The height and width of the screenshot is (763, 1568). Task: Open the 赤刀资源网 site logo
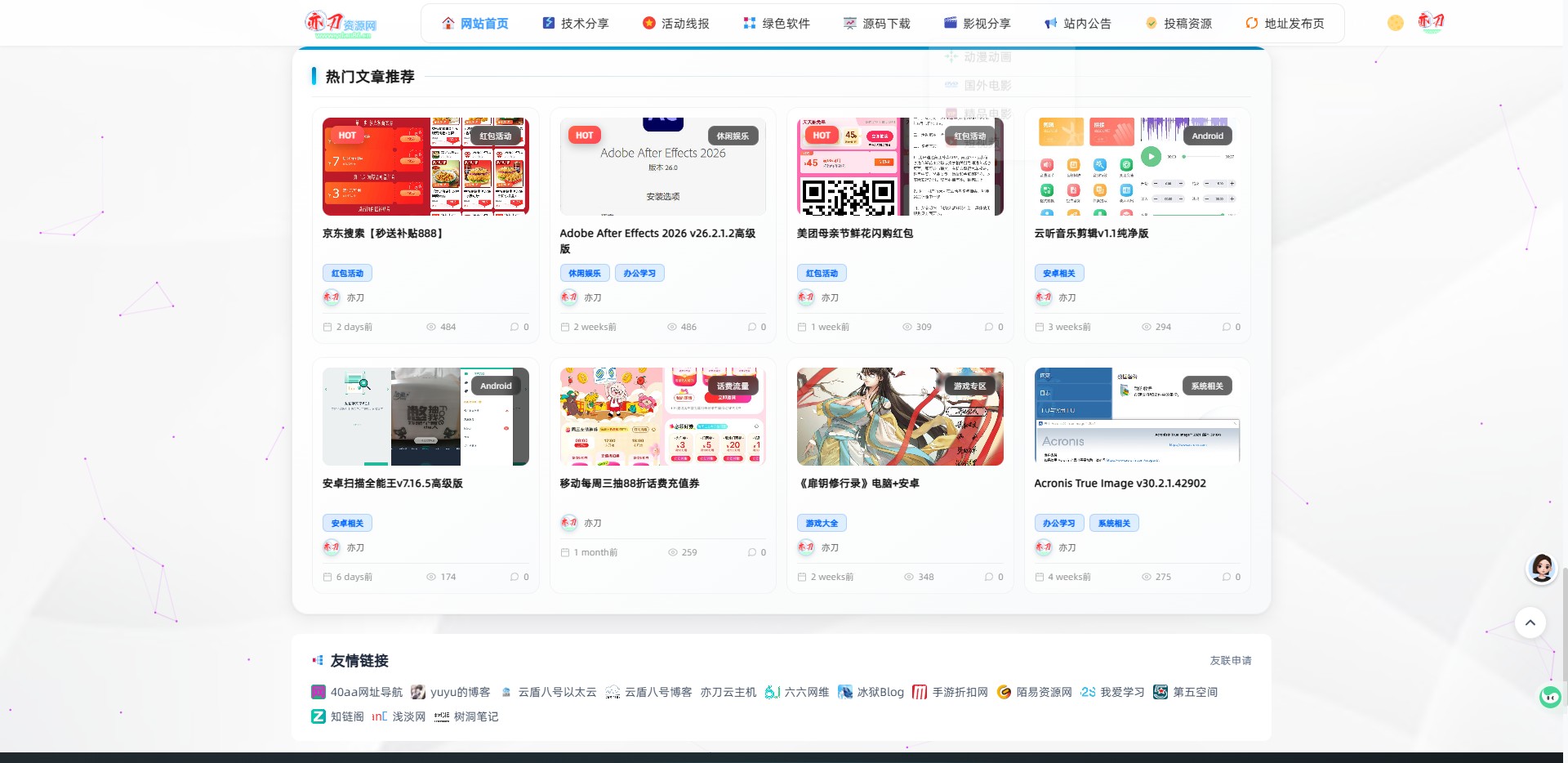coord(341,24)
